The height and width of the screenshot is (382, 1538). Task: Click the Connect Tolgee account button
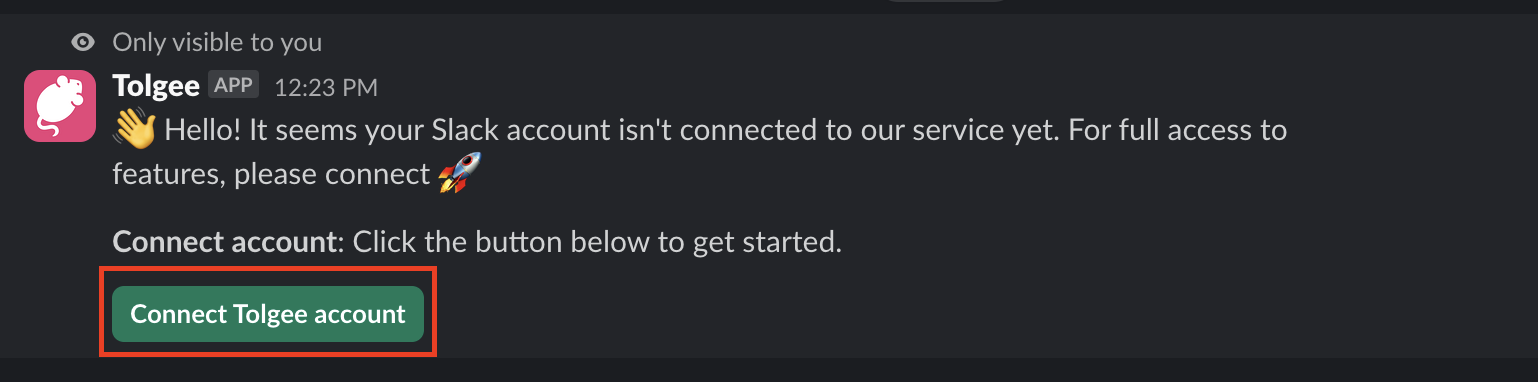[268, 314]
